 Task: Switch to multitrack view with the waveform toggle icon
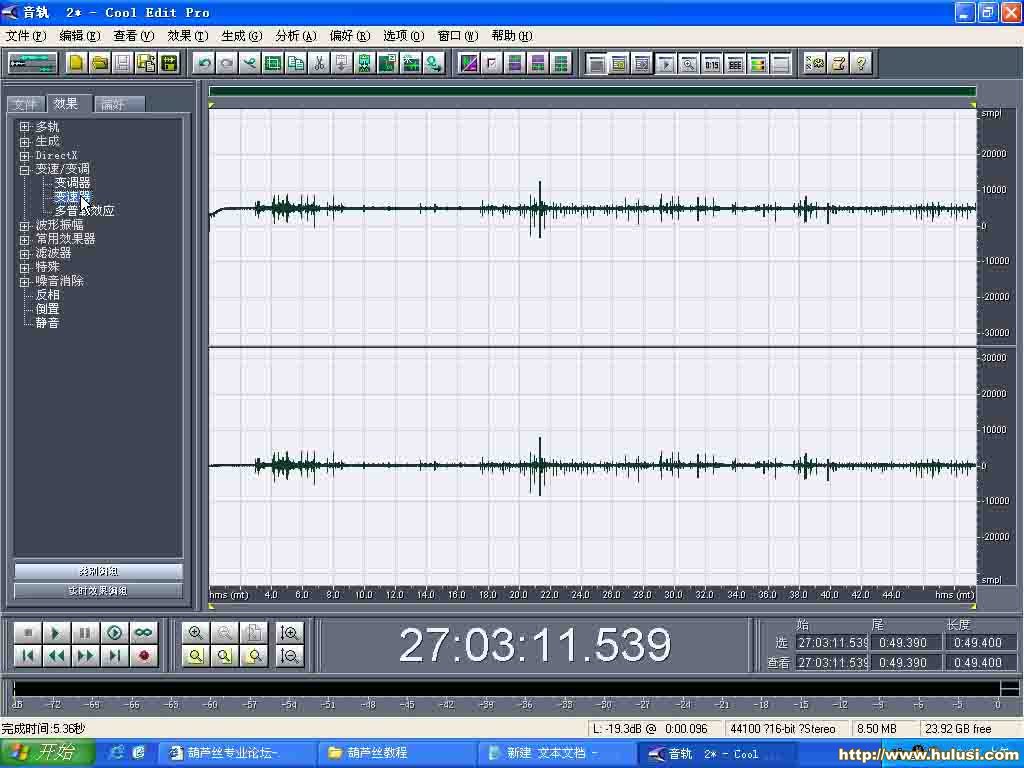click(33, 63)
